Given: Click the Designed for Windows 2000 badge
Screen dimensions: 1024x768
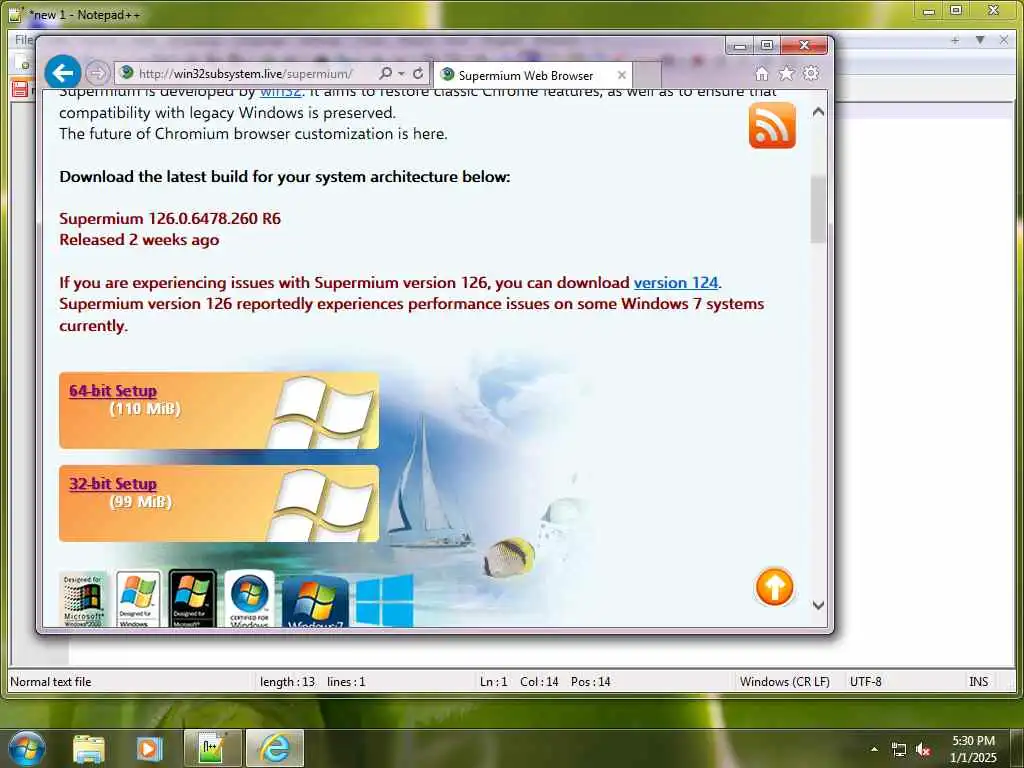Looking at the screenshot, I should click(83, 600).
